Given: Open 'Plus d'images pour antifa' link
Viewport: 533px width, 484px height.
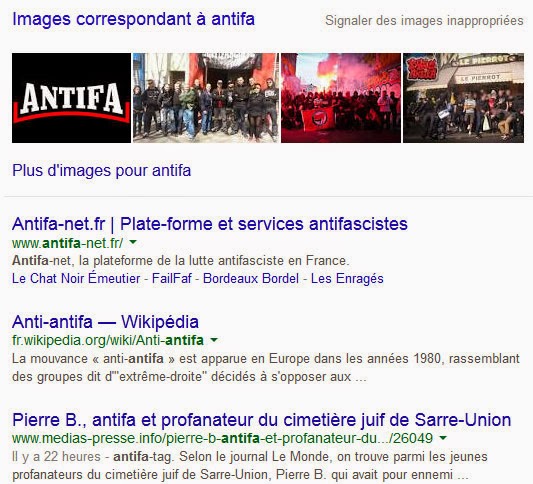Looking at the screenshot, I should tap(102, 170).
